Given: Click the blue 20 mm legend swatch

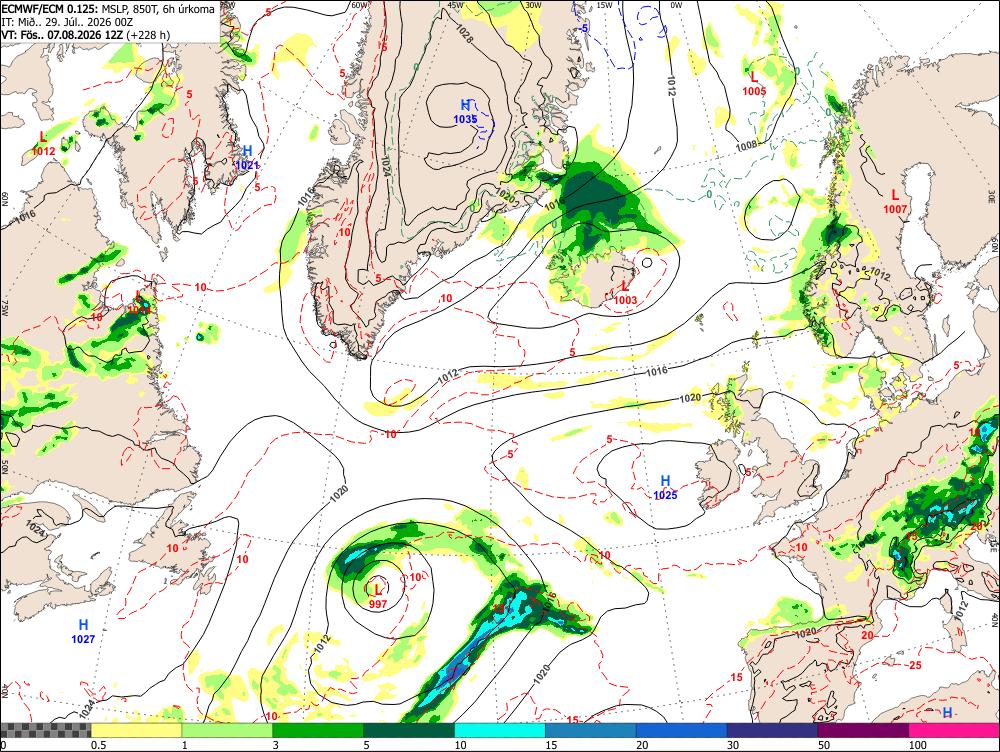Looking at the screenshot, I should pyautogui.click(x=681, y=730).
